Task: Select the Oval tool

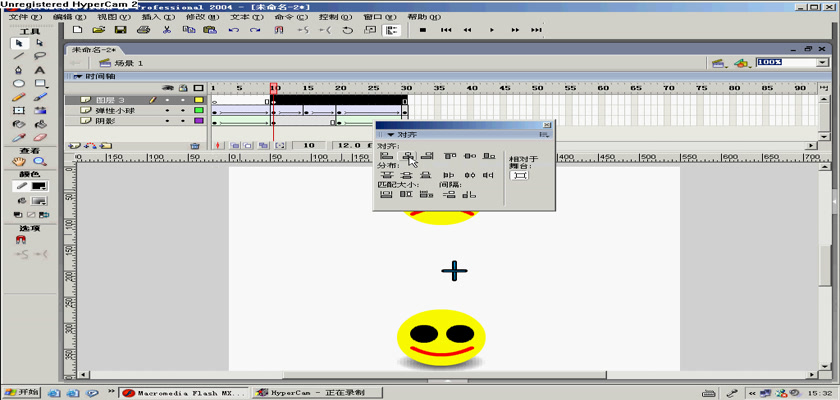Action: (19, 84)
